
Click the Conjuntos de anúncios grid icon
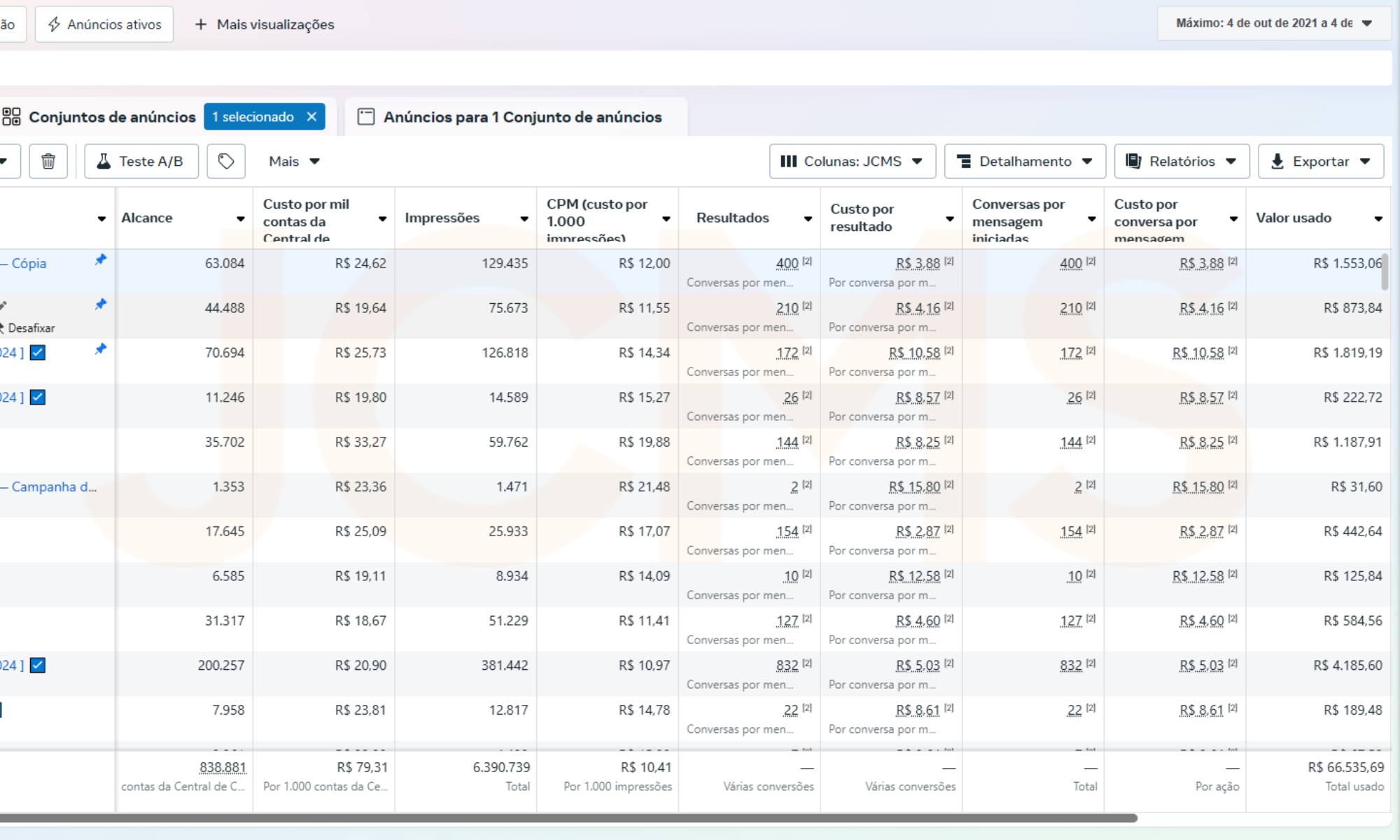(x=11, y=117)
